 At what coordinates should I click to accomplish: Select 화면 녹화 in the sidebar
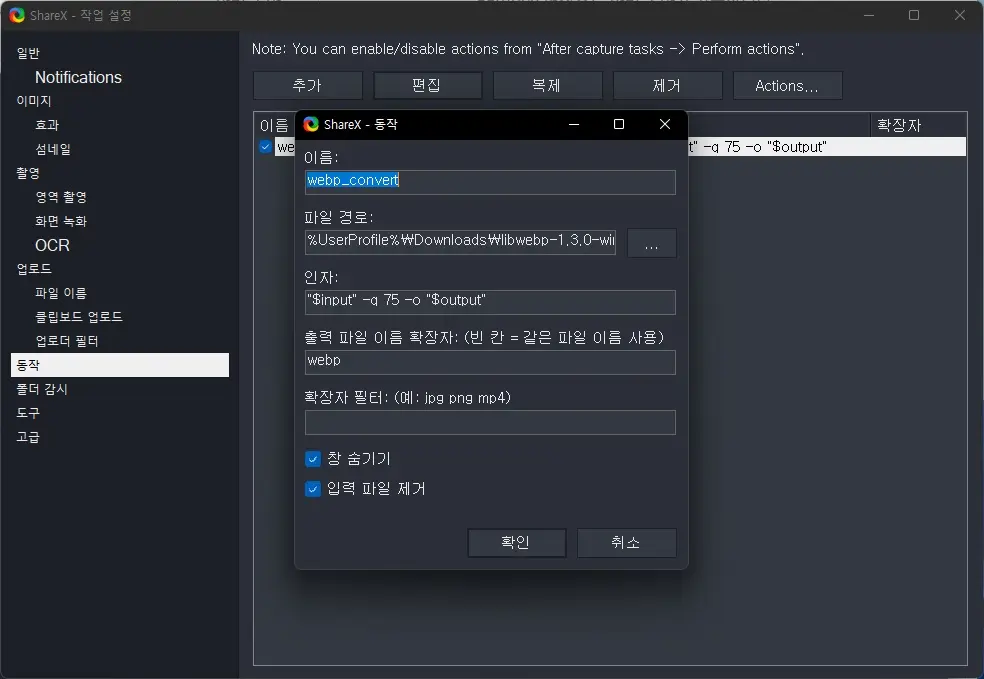(61, 221)
